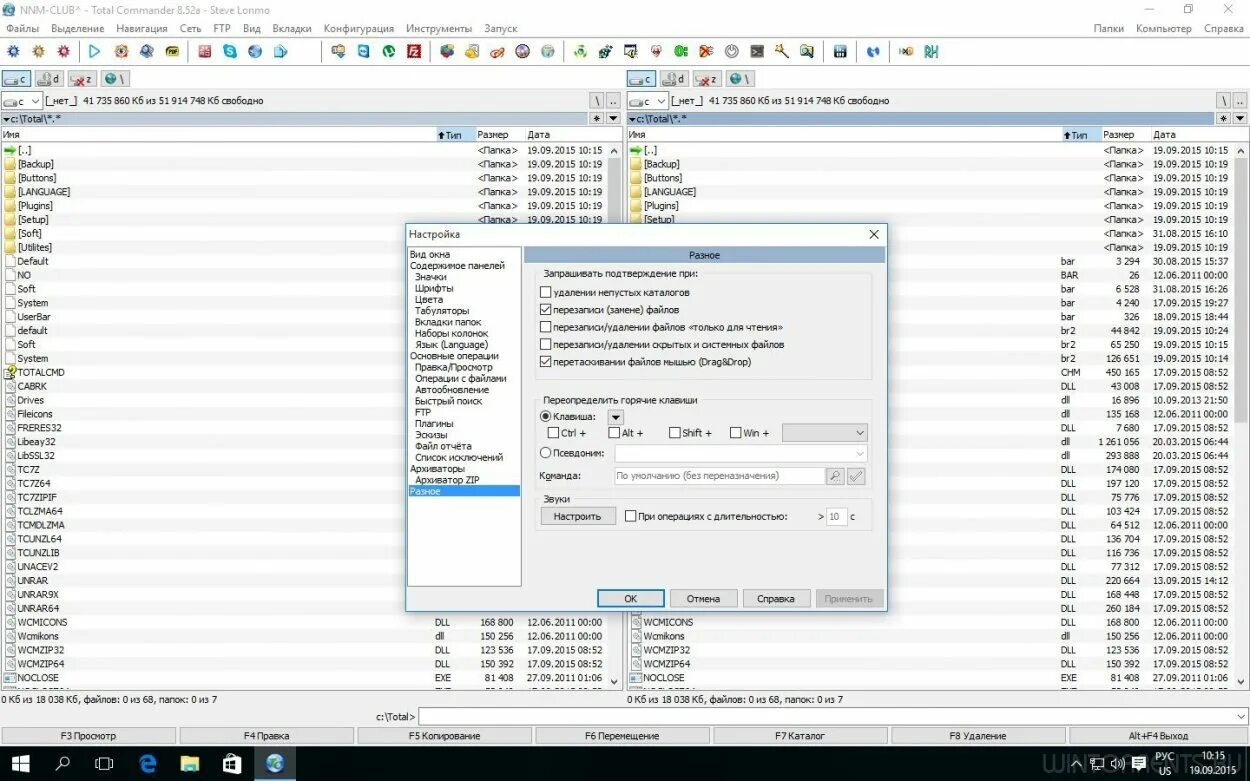Open right panel directory history arrow

click(x=1240, y=118)
